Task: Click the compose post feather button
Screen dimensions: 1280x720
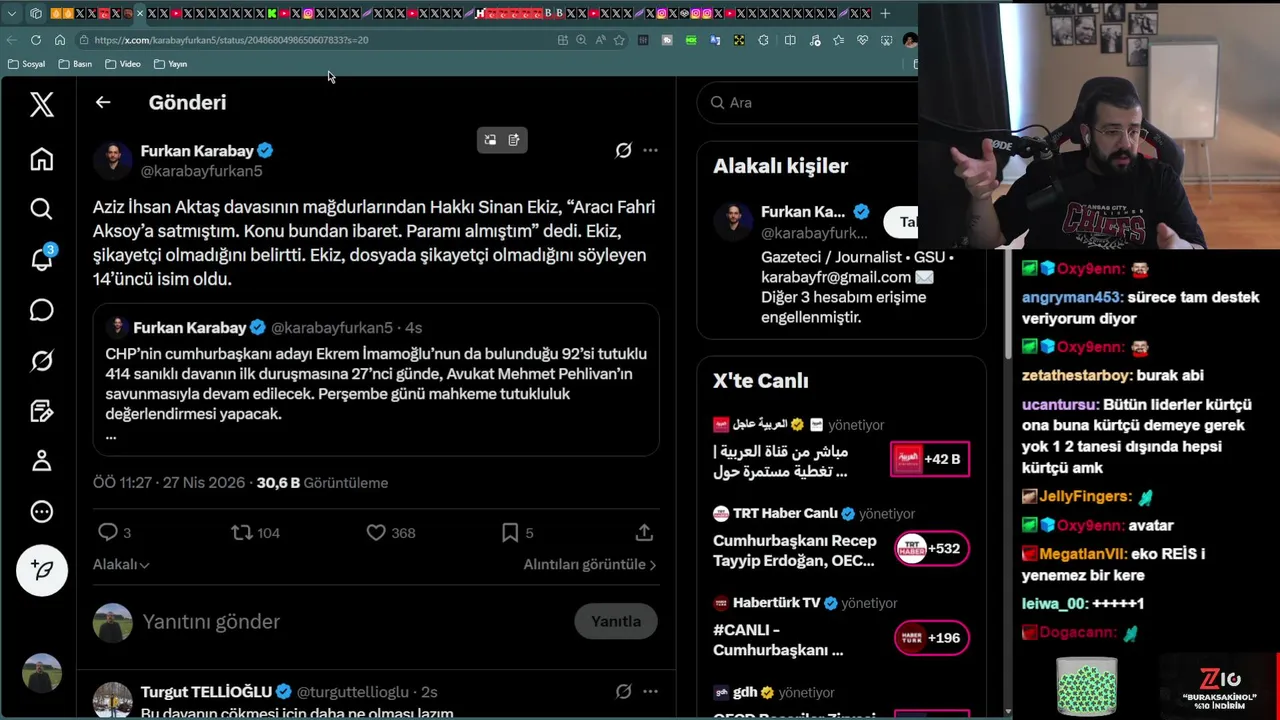Action: (41, 570)
